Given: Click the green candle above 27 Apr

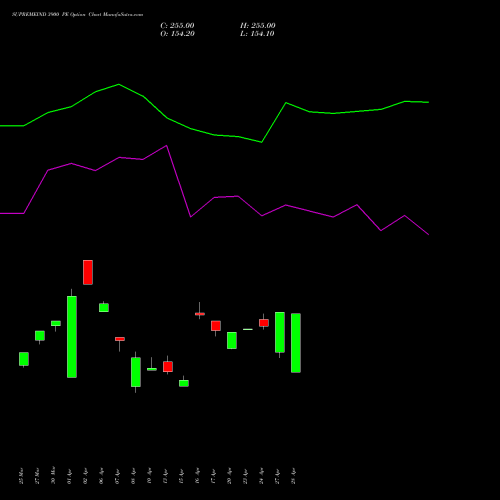Looking at the screenshot, I should (x=280, y=332).
